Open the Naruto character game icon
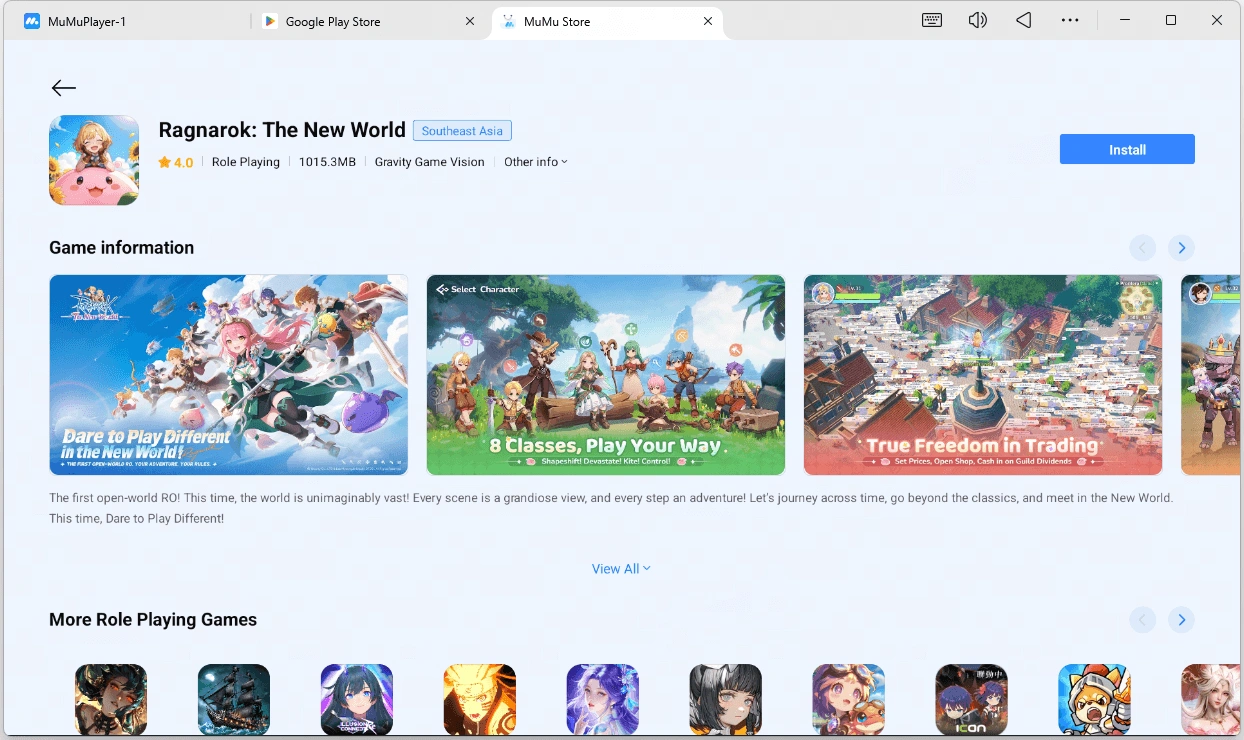This screenshot has width=1244, height=740. [x=480, y=700]
